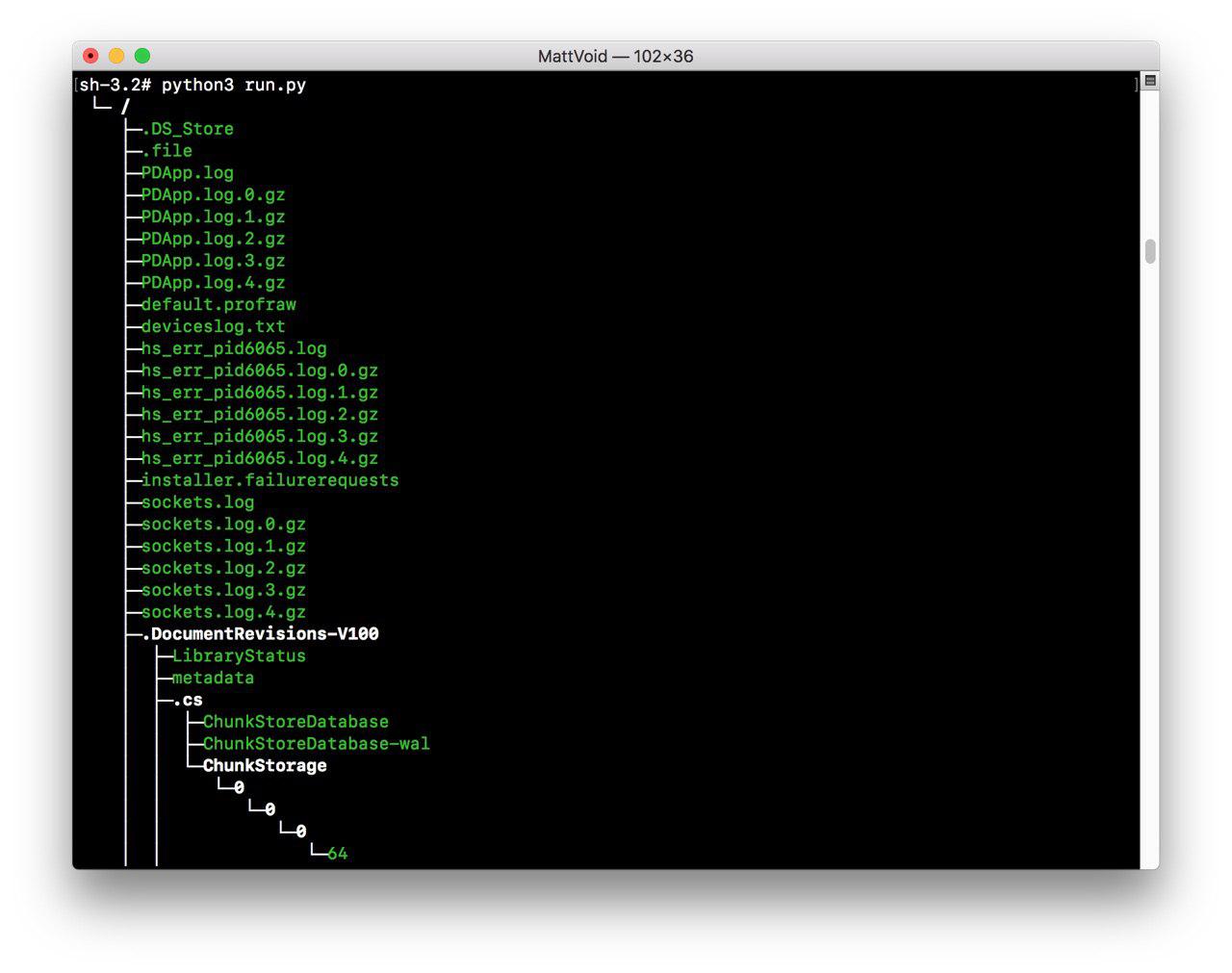1232x973 pixels.
Task: Click the 'sockets.log.0.gz' line
Action: (224, 525)
